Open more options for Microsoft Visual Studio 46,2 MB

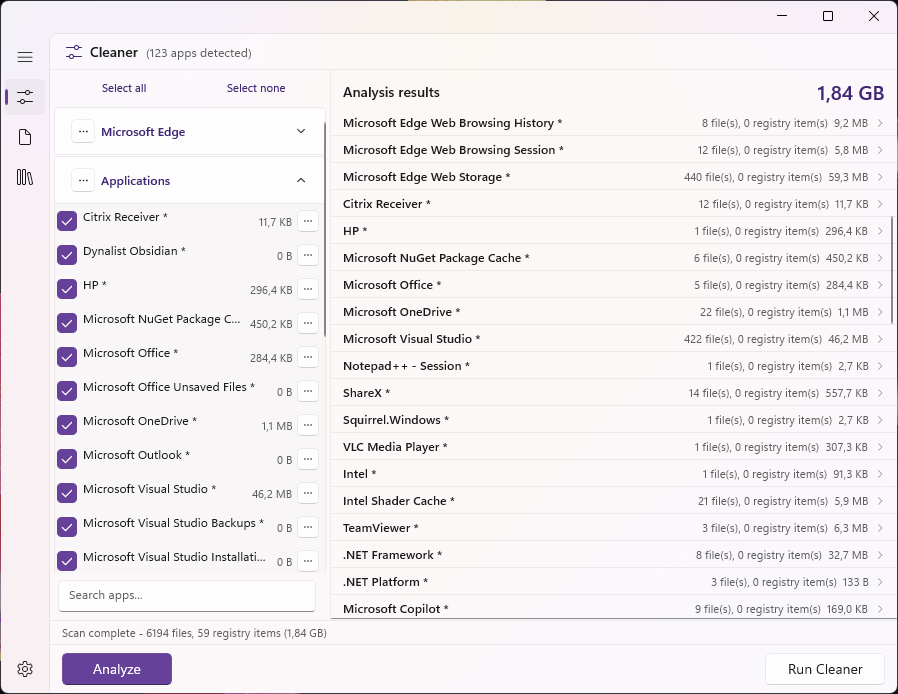pos(308,493)
